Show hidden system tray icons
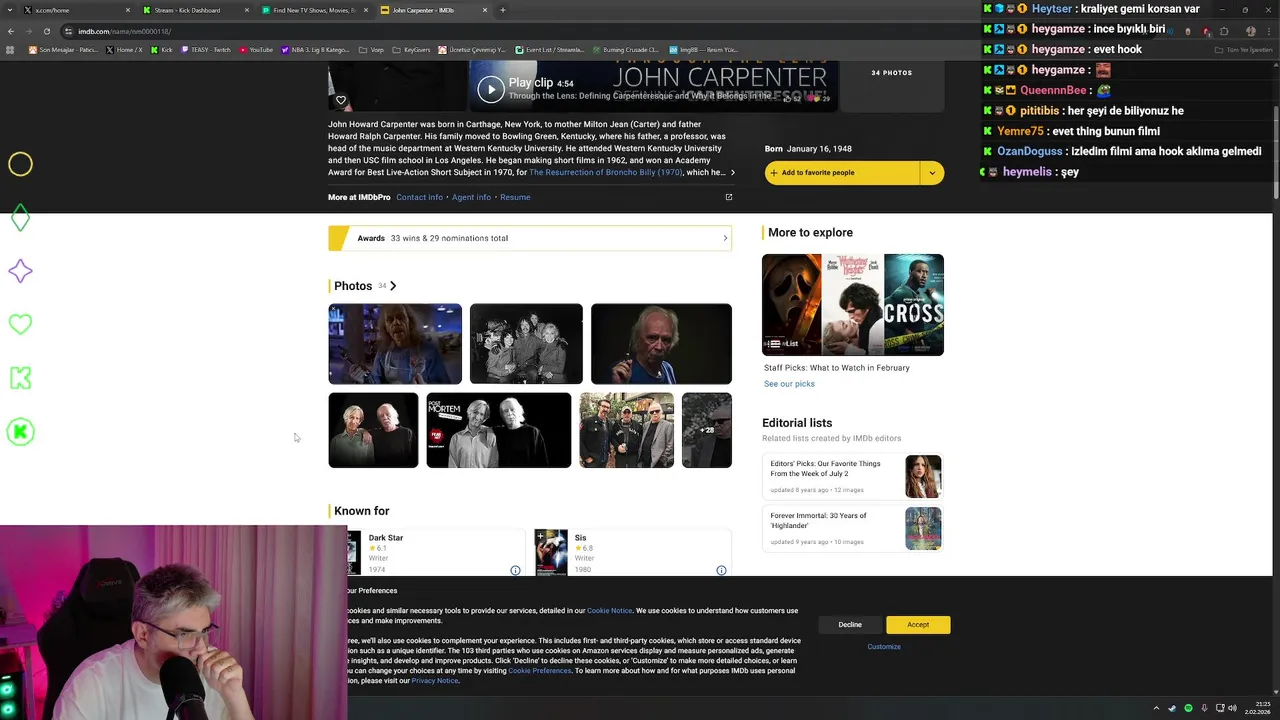 1156,708
